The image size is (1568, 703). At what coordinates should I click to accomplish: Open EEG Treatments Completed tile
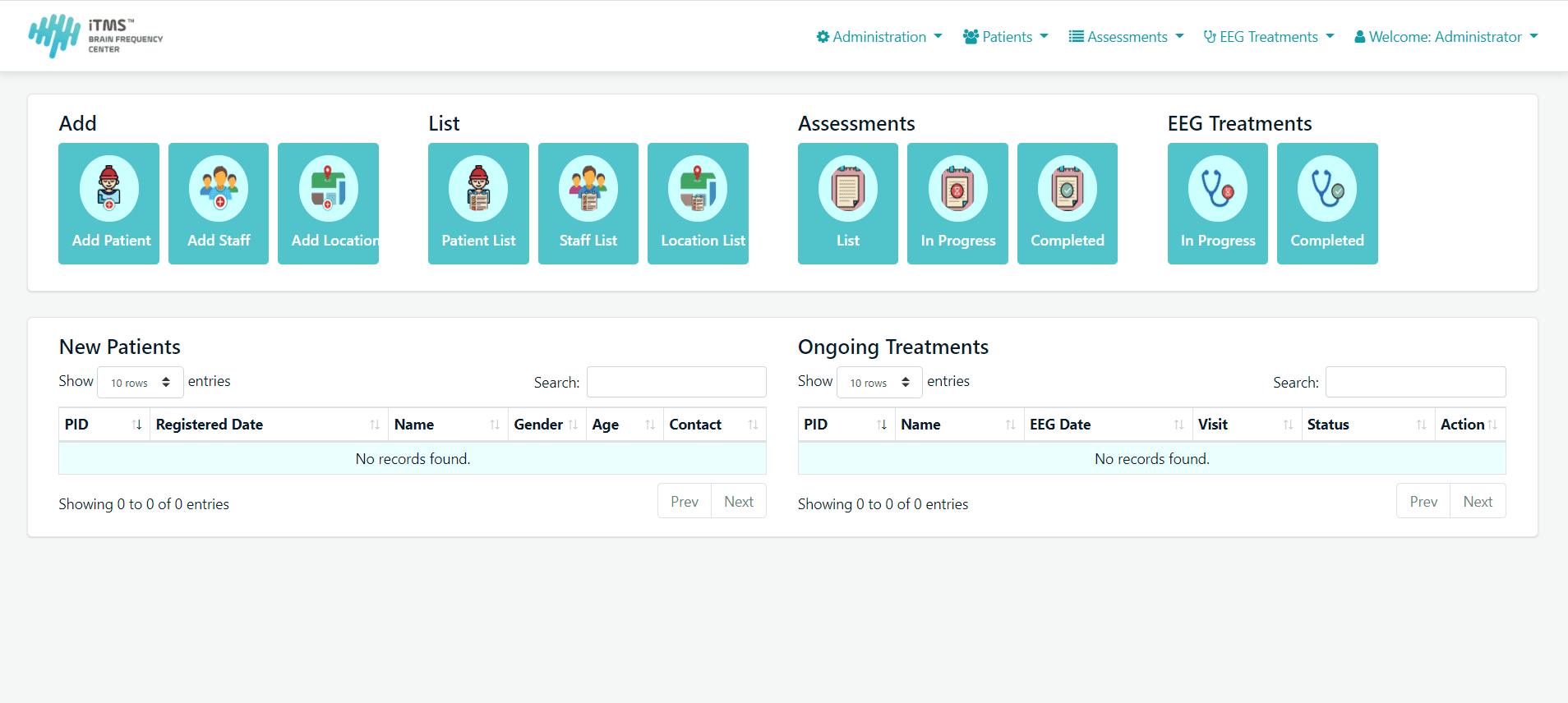coord(1327,204)
